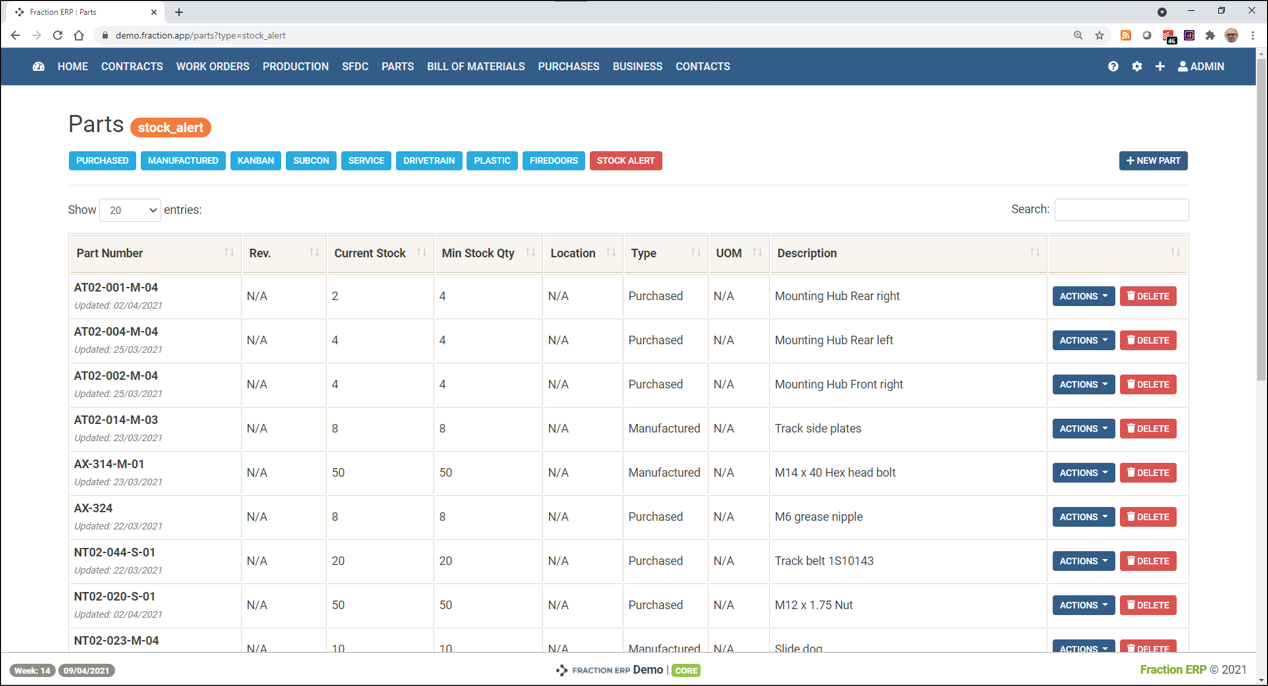Sort by Current Stock column arrows
The image size is (1268, 686).
tap(421, 253)
